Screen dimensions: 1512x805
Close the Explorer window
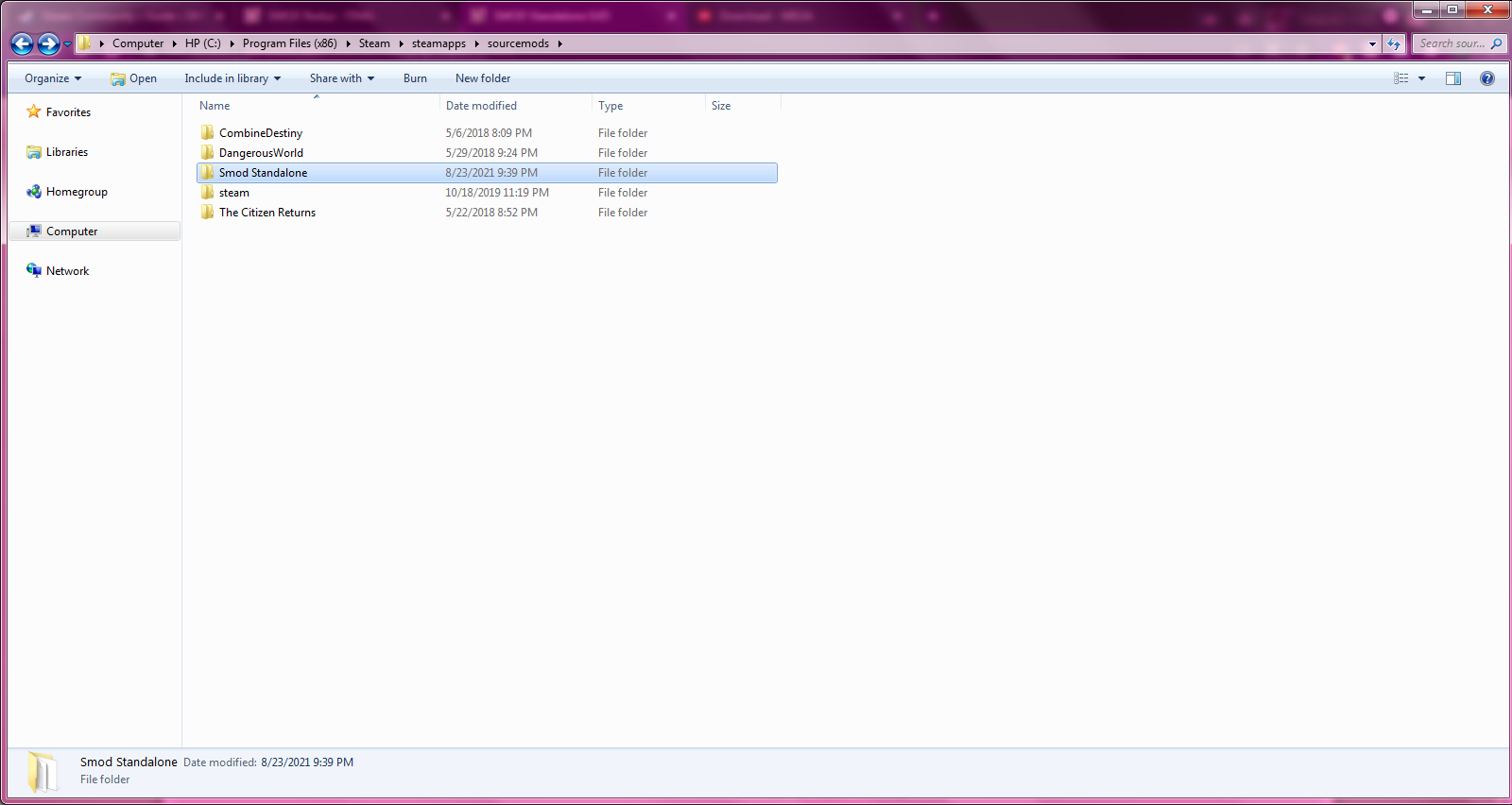click(1487, 9)
